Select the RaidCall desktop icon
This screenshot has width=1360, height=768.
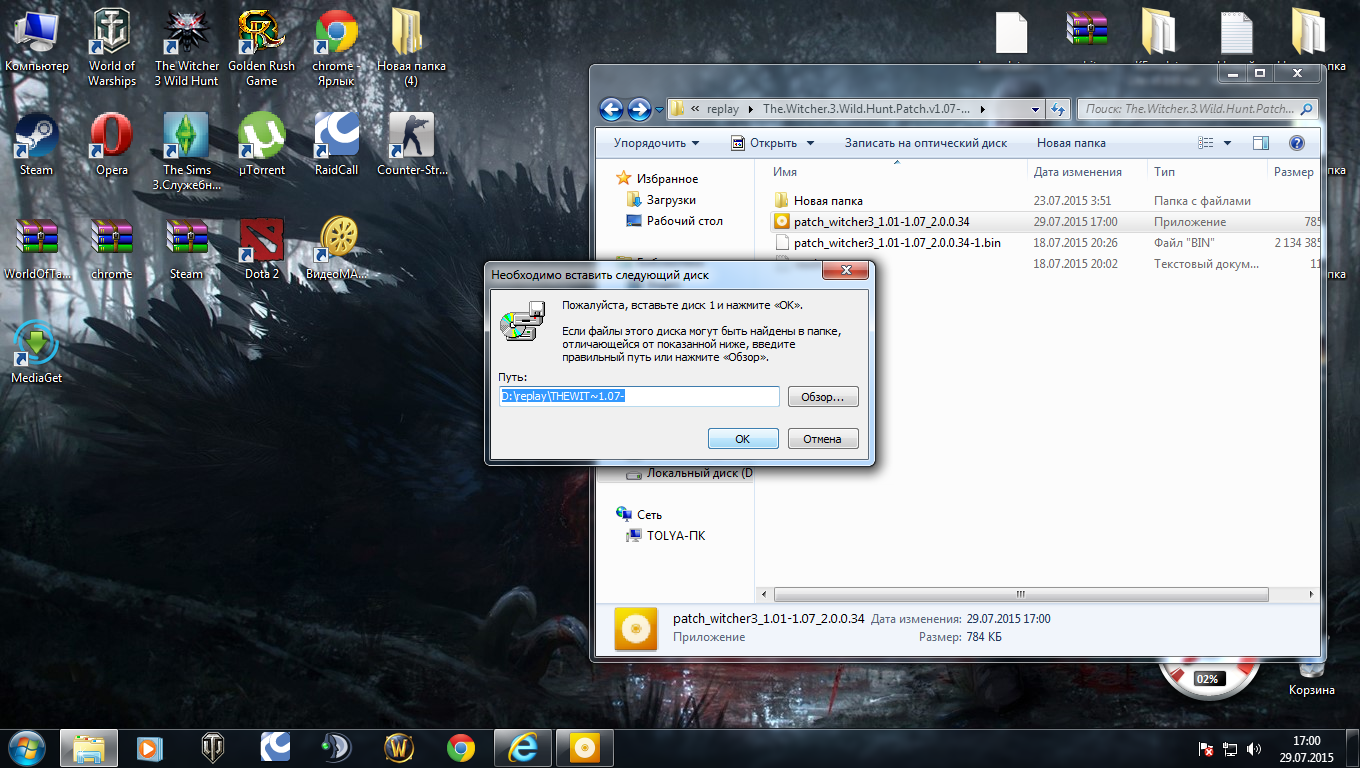pos(336,144)
